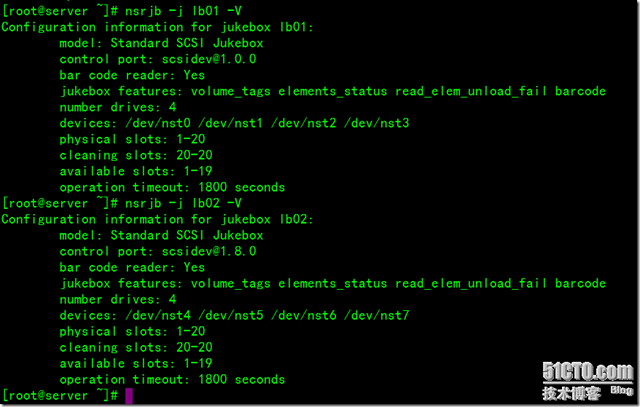
Task: Click the first 'operation timeout: 1800 seconds' line
Action: [x=172, y=187]
